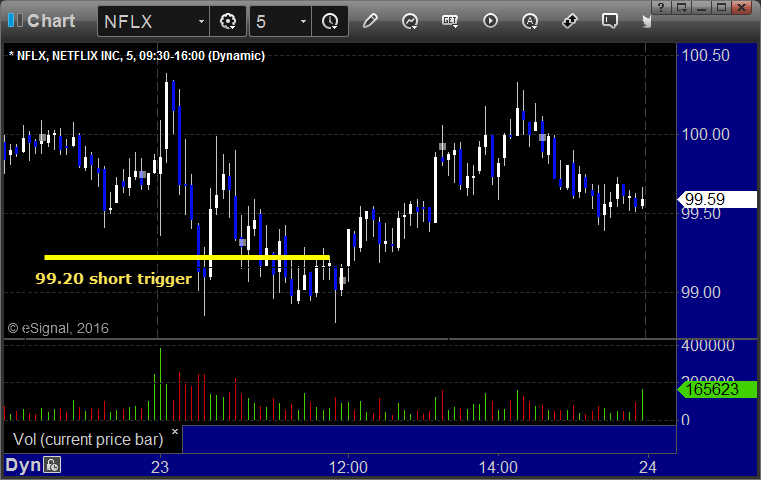Click the Dyn label at bottom left
Image resolution: width=761 pixels, height=480 pixels.
(x=23, y=465)
